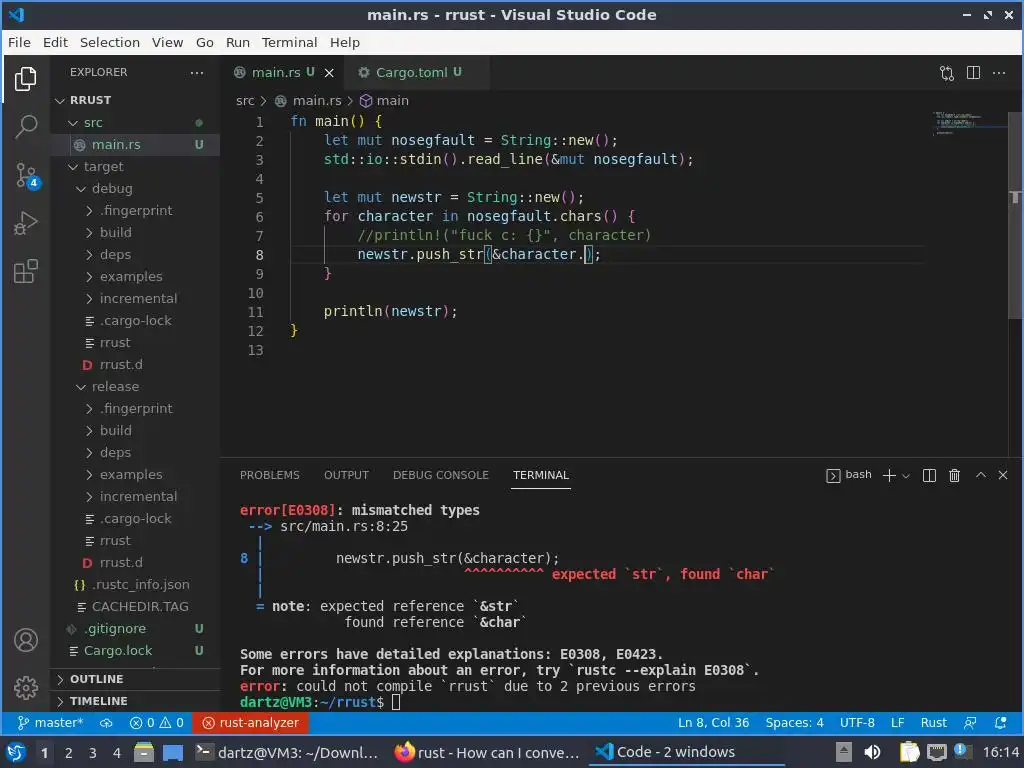Switch to the DEBUG CONSOLE tab
The width and height of the screenshot is (1024, 768).
440,475
